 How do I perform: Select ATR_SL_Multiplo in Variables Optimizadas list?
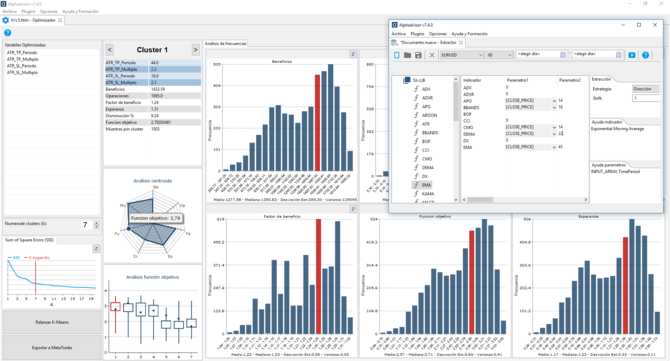point(22,73)
